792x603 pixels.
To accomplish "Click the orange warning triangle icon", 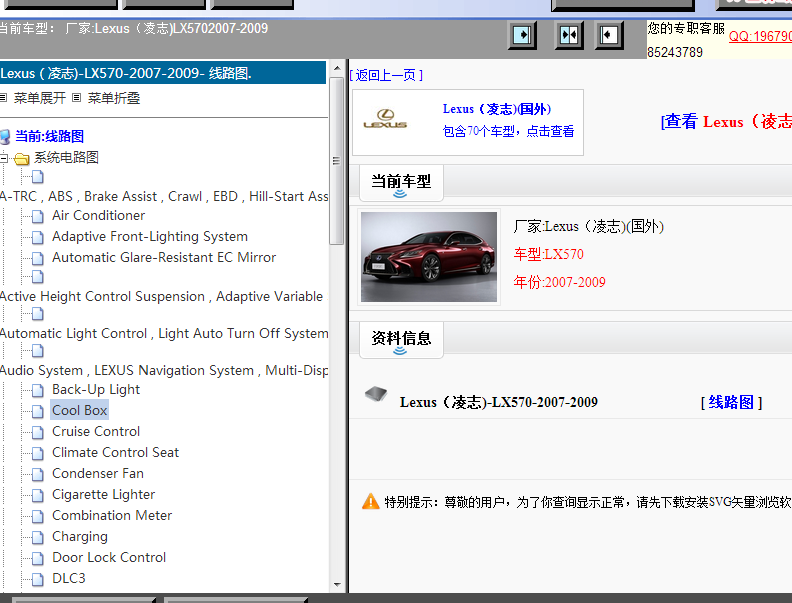I will coord(371,501).
